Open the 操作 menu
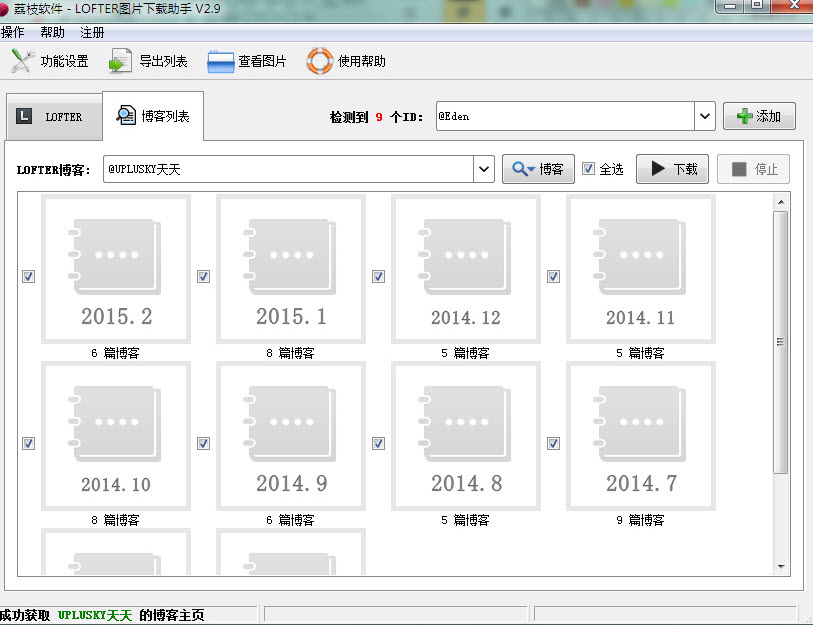Viewport: 813px width, 625px height. [12, 32]
